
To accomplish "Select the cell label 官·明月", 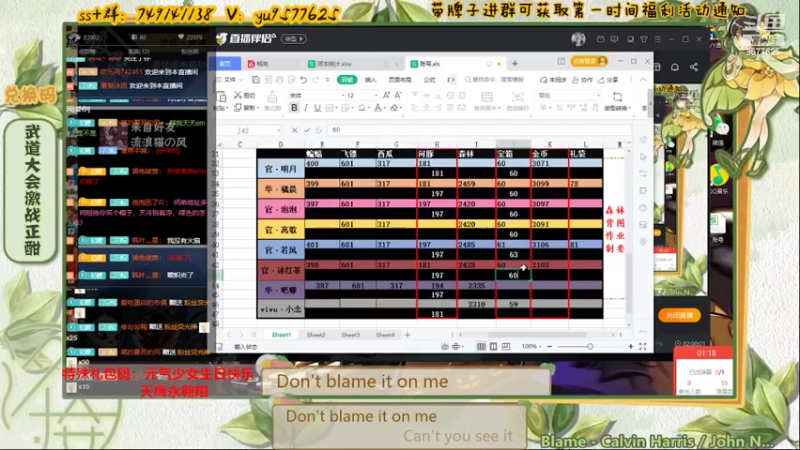I will pos(281,169).
